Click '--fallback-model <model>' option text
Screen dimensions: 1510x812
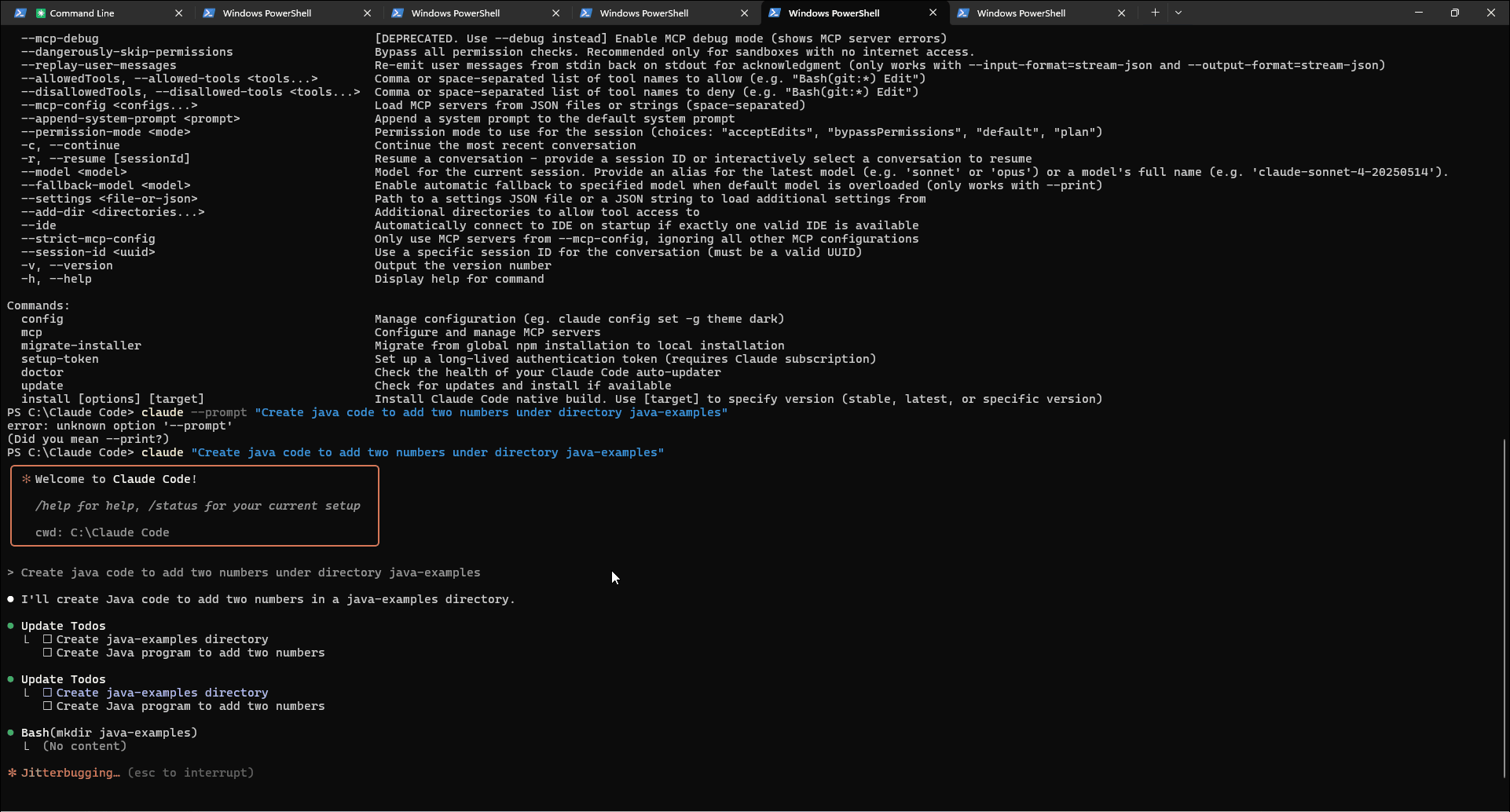(105, 185)
